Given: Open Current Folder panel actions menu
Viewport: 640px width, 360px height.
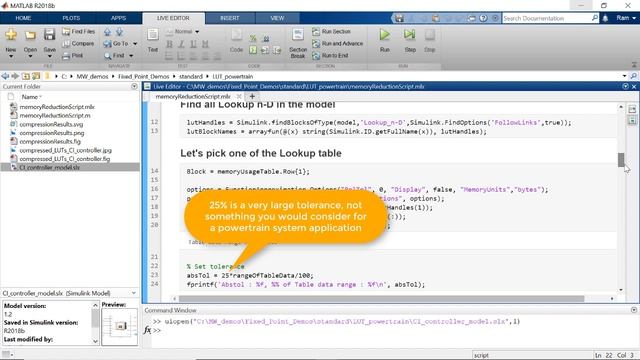Looking at the screenshot, I should click(134, 87).
